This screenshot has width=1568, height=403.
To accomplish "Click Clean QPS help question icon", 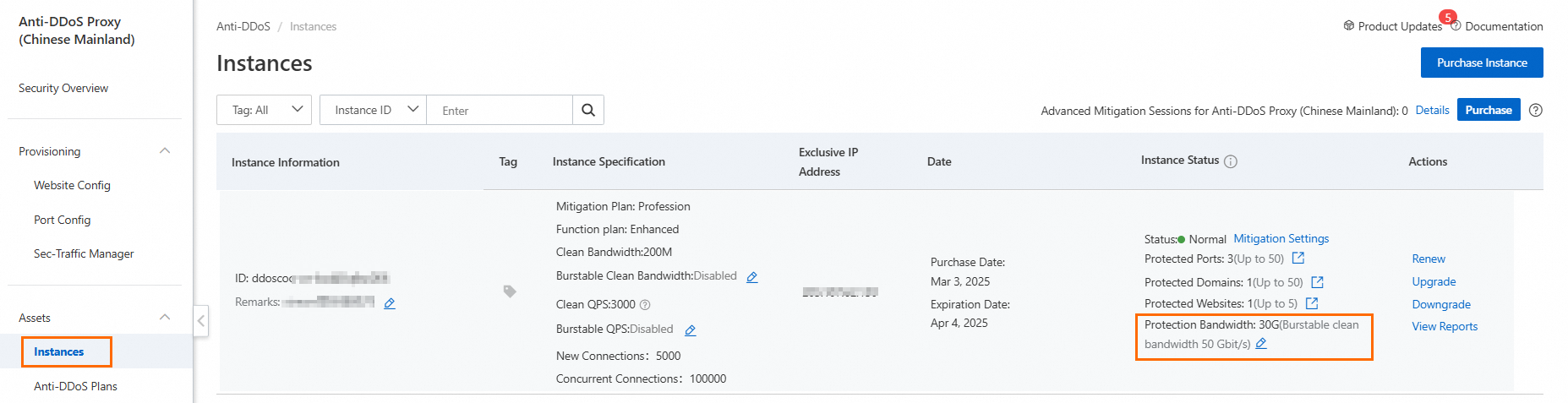I will pyautogui.click(x=645, y=305).
